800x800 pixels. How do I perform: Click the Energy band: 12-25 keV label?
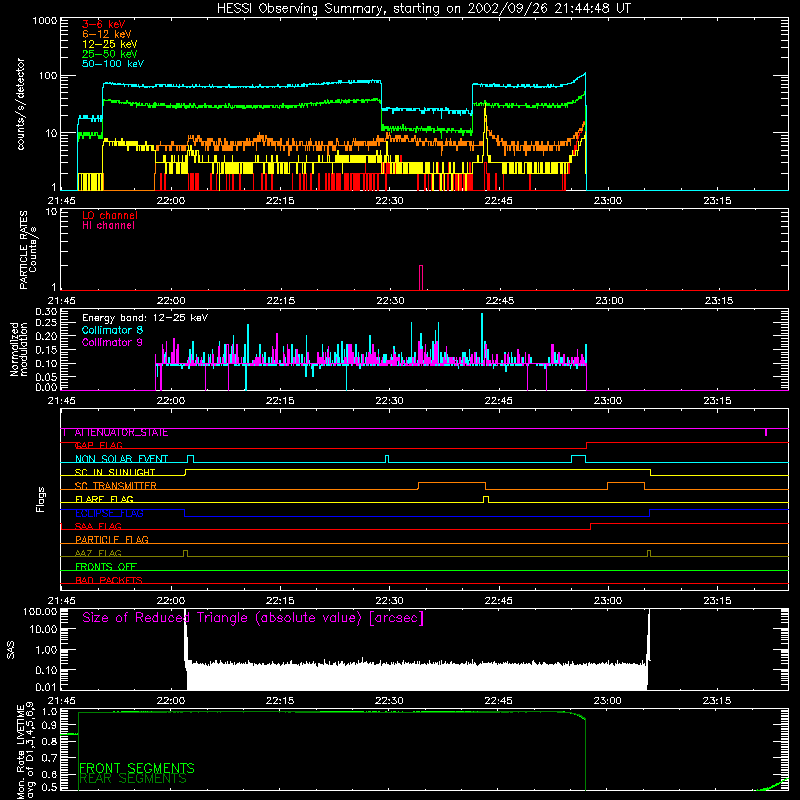pyautogui.click(x=145, y=318)
